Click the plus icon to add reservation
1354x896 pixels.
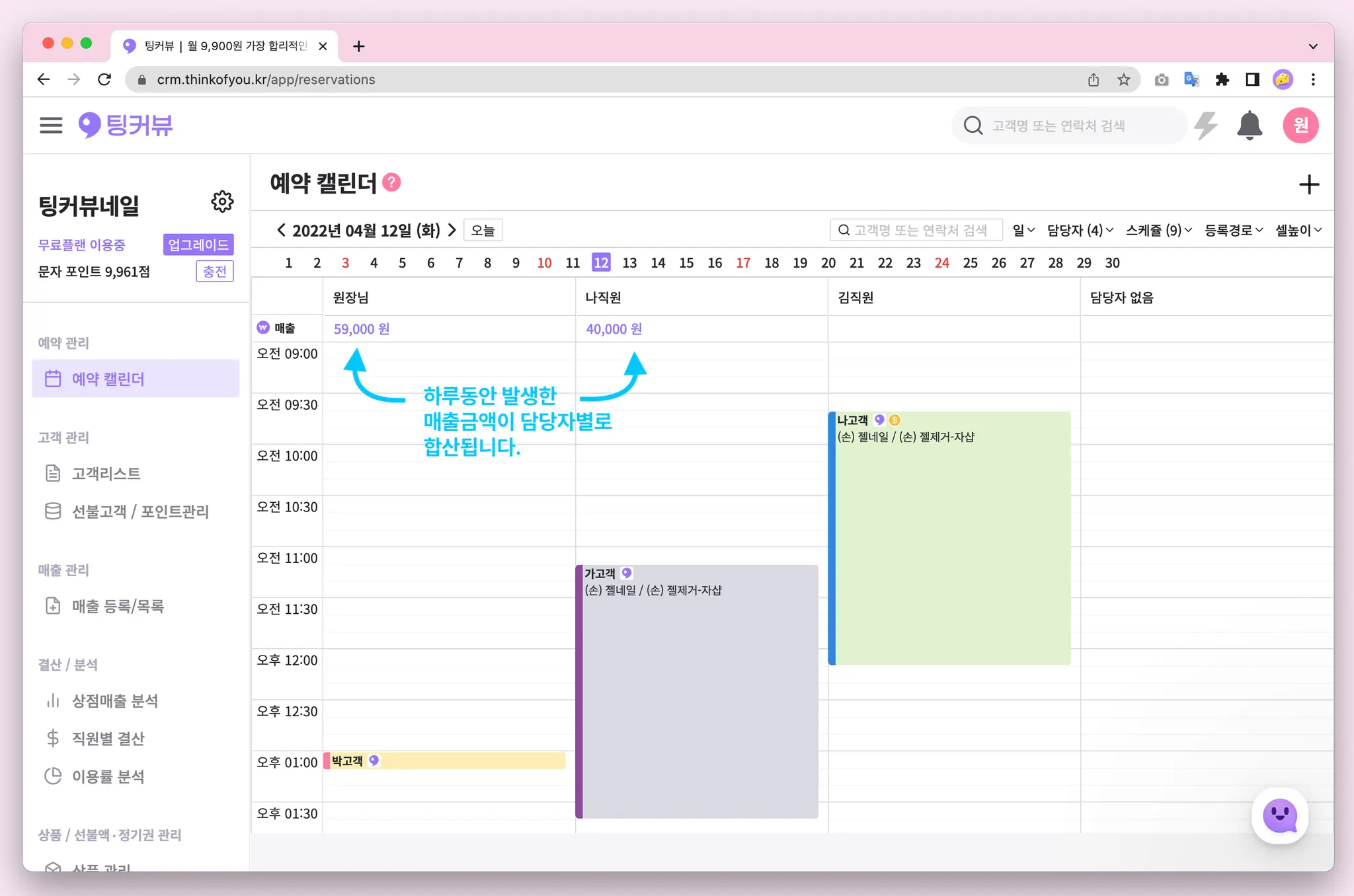click(x=1308, y=184)
